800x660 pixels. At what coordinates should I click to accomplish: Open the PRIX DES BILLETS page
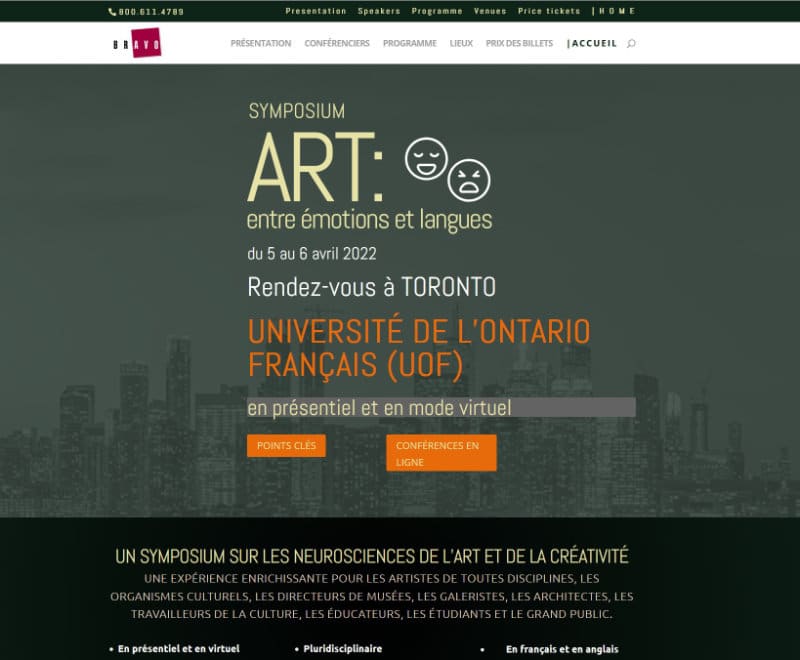[x=519, y=44]
